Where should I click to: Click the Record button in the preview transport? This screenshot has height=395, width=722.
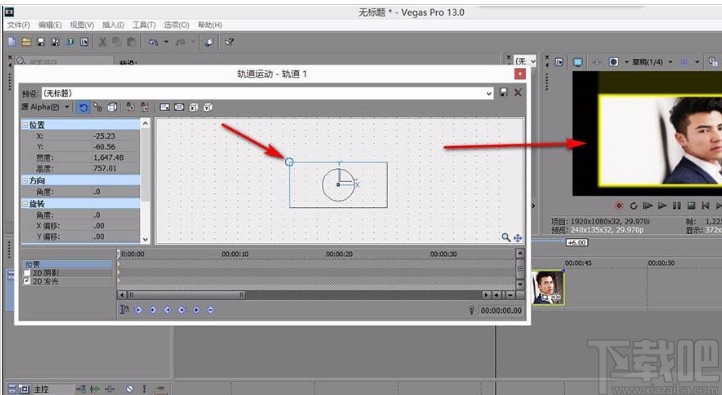pos(619,205)
